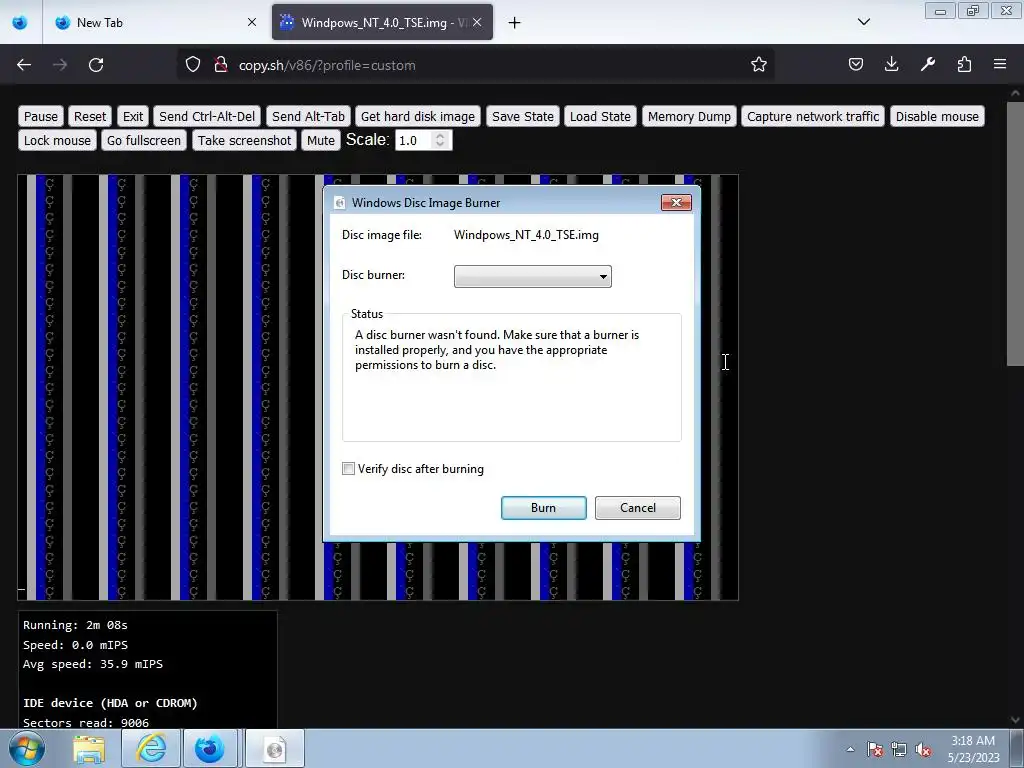This screenshot has height=768, width=1024.
Task: Take screenshot of the emulator
Action: click(244, 140)
